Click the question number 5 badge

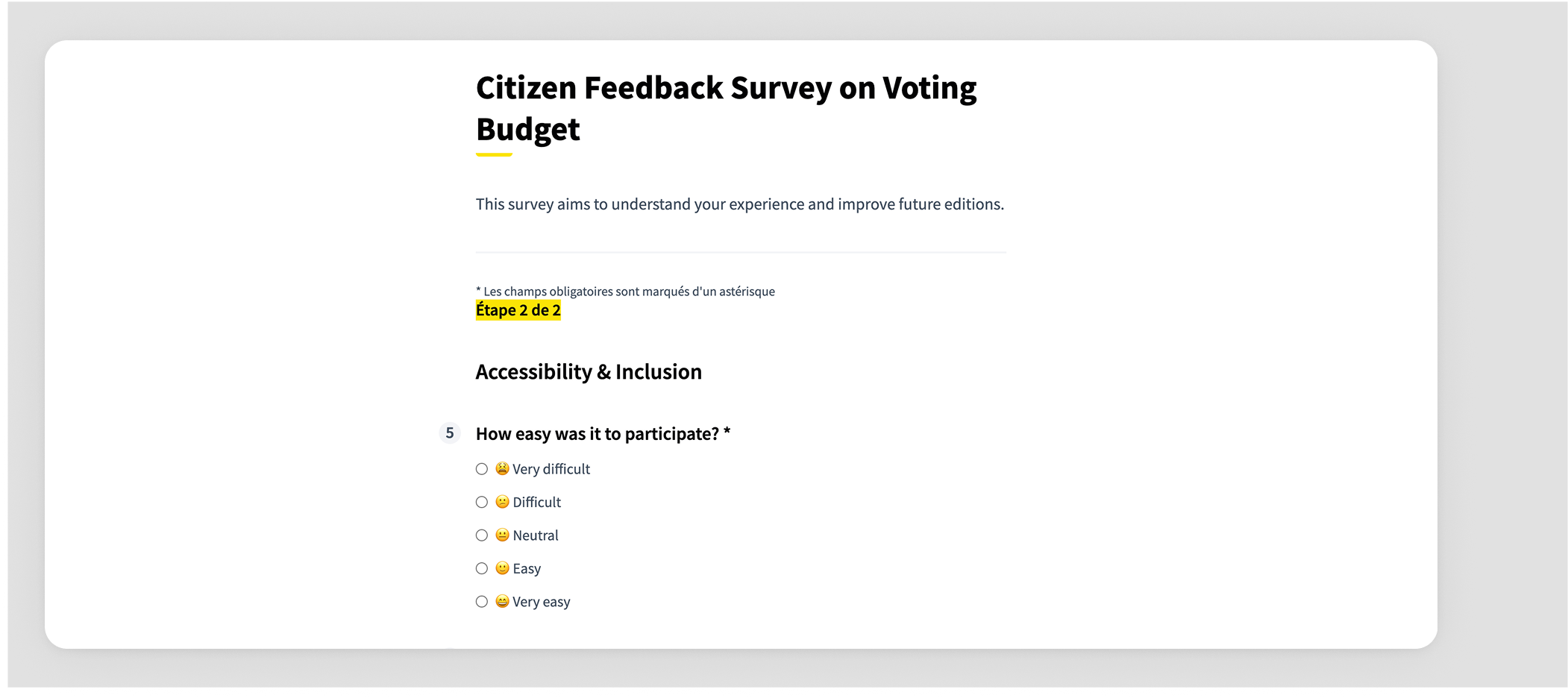450,433
